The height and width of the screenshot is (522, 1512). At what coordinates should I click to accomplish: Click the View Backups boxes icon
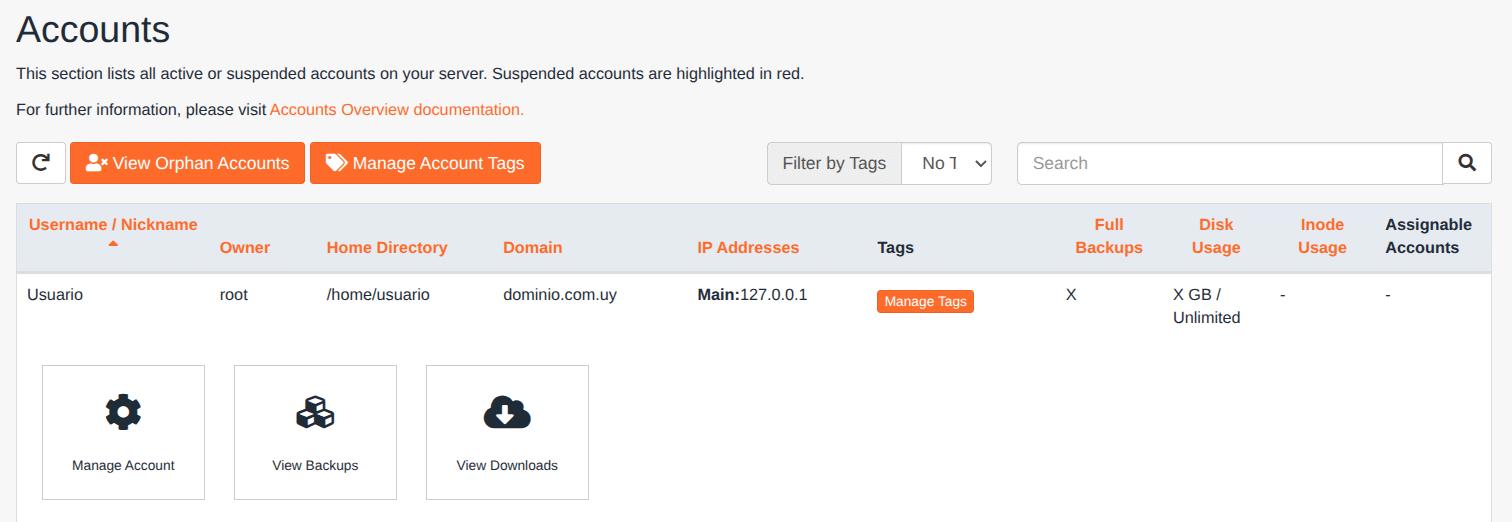pyautogui.click(x=315, y=412)
